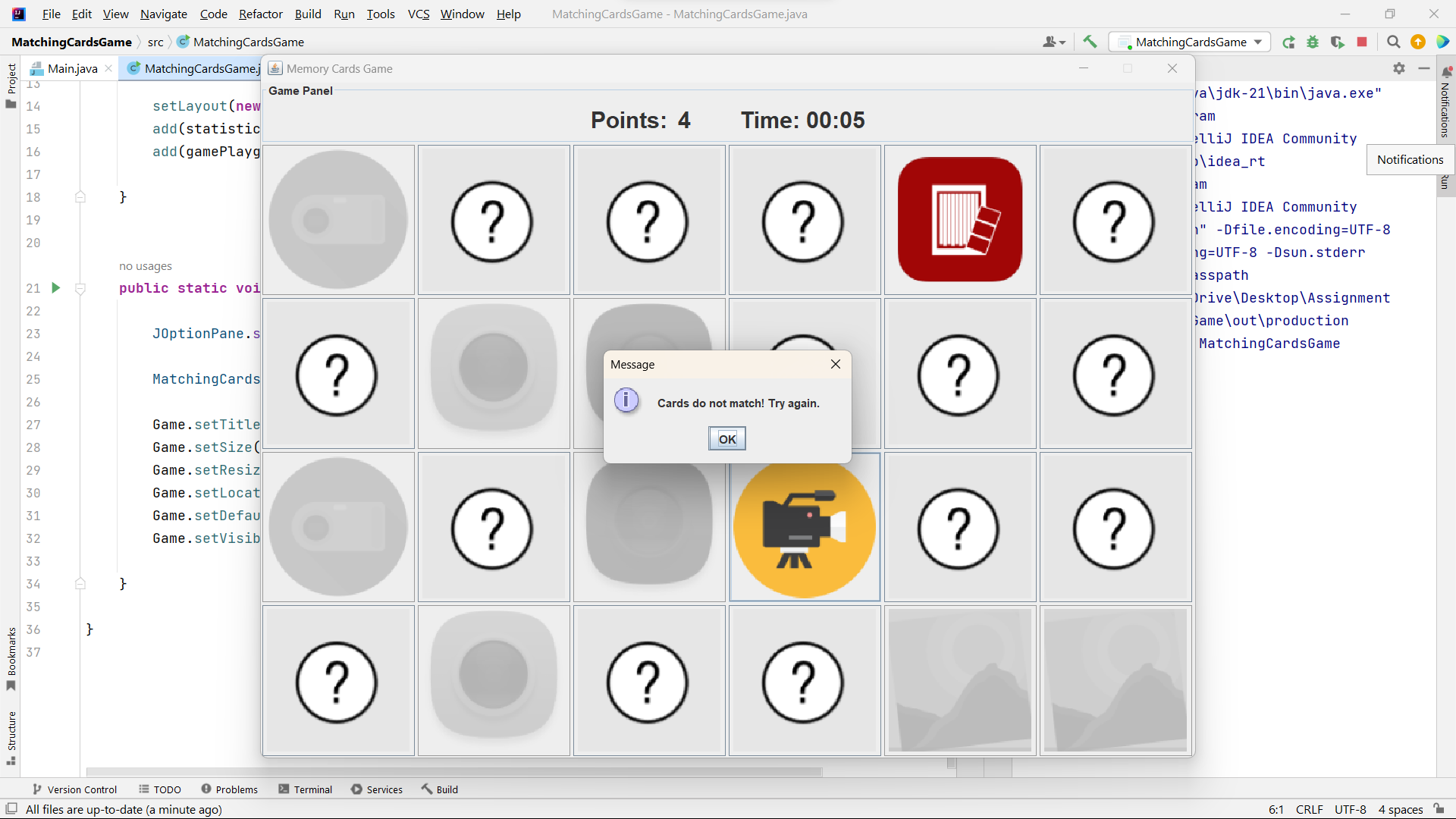Click run gutter arrow at line 21
Image resolution: width=1456 pixels, height=819 pixels.
[55, 287]
